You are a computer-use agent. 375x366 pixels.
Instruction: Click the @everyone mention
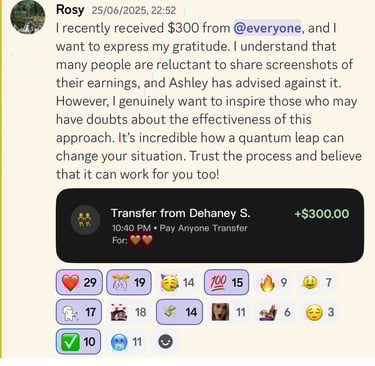click(x=267, y=28)
